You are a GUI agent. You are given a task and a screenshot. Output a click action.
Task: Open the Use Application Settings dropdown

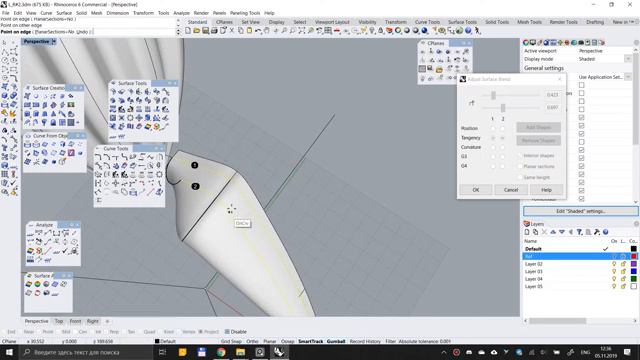pyautogui.click(x=628, y=77)
